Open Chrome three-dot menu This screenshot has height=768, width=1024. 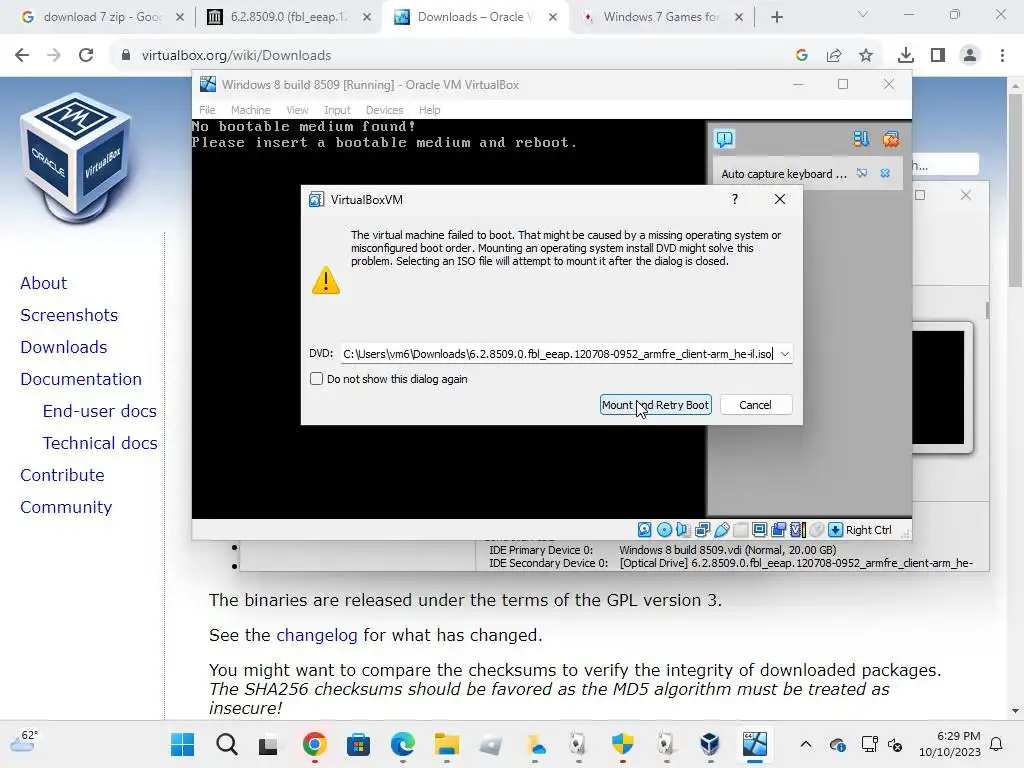point(1002,56)
